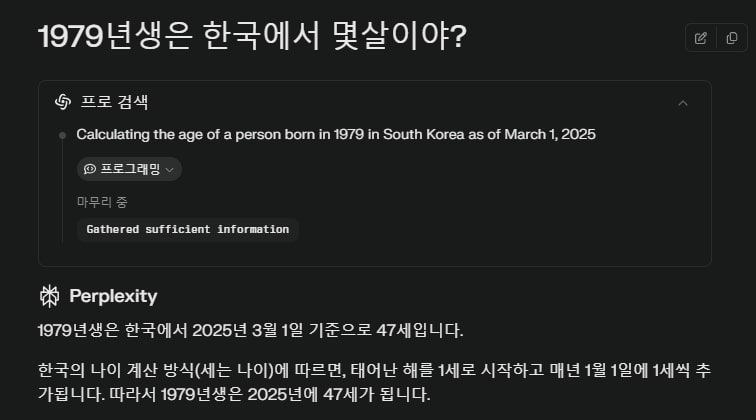
Task: Click the Perplexity logo icon
Action: (x=49, y=296)
